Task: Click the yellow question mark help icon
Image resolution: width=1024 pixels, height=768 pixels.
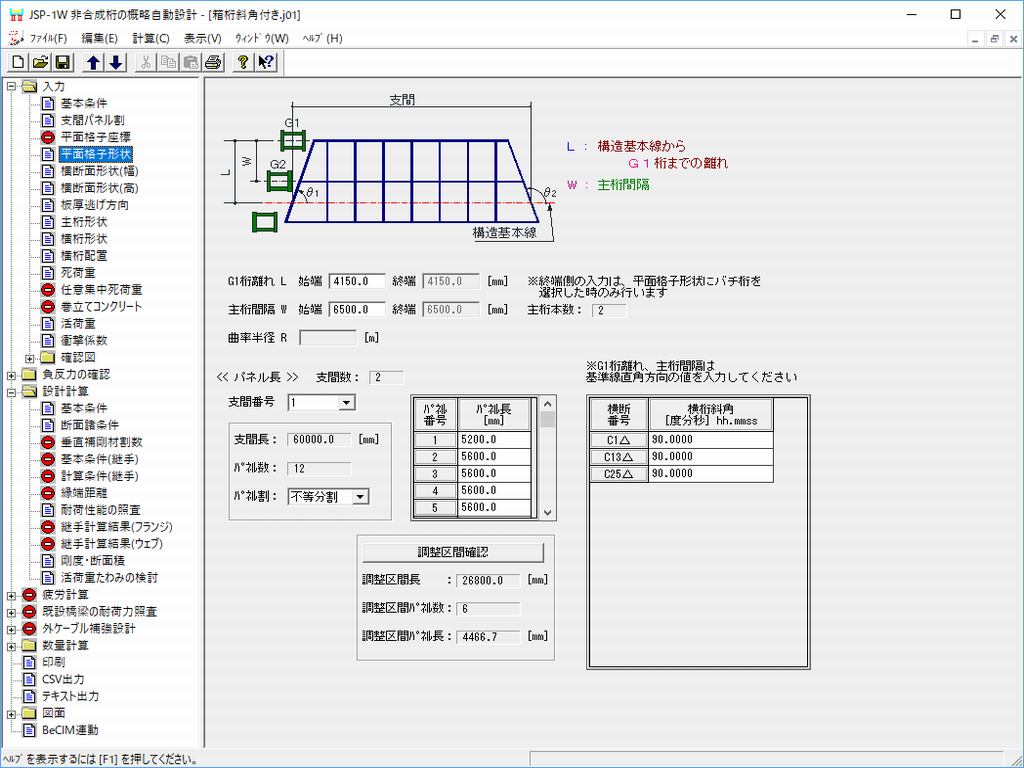Action: (243, 62)
